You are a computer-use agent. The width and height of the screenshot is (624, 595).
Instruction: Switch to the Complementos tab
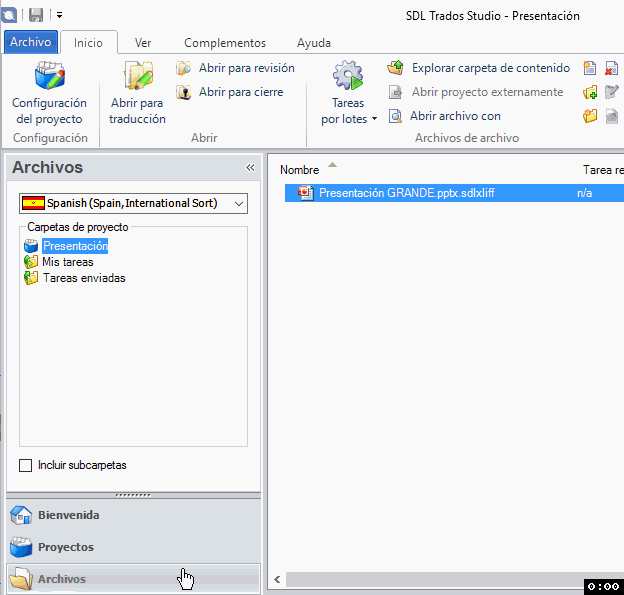tap(225, 43)
